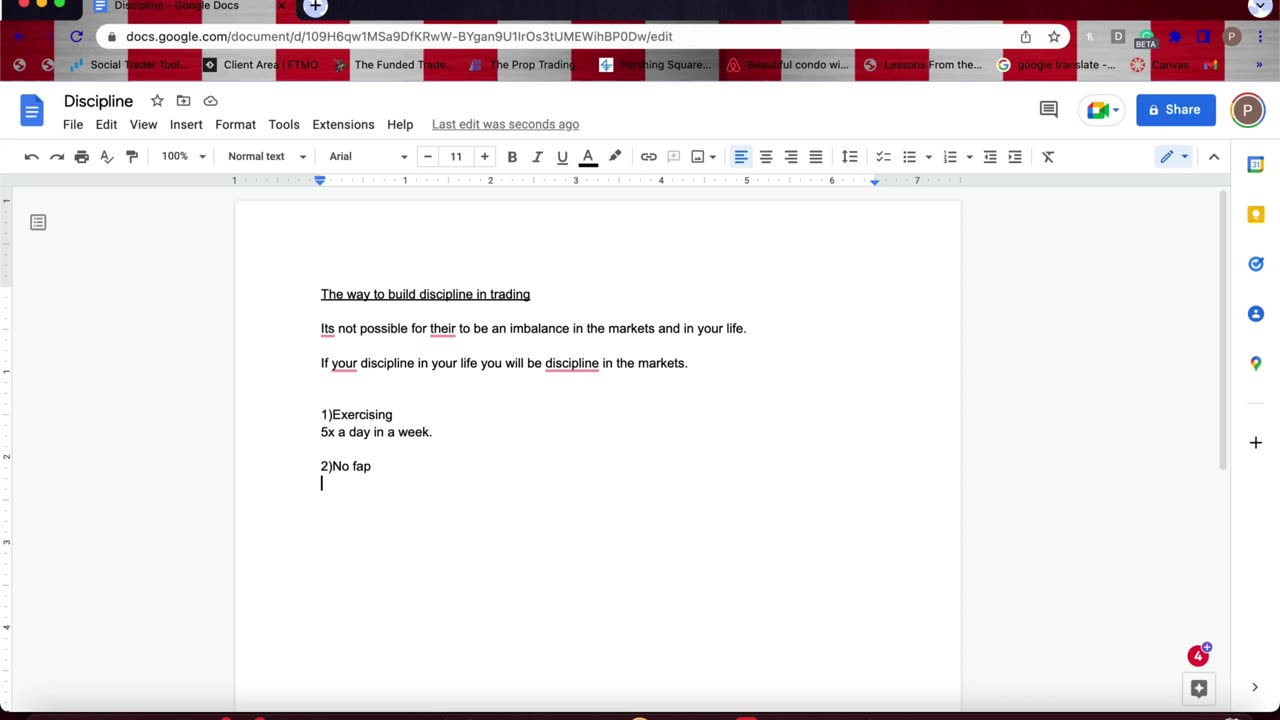Expand the bulleted list style options

928,157
